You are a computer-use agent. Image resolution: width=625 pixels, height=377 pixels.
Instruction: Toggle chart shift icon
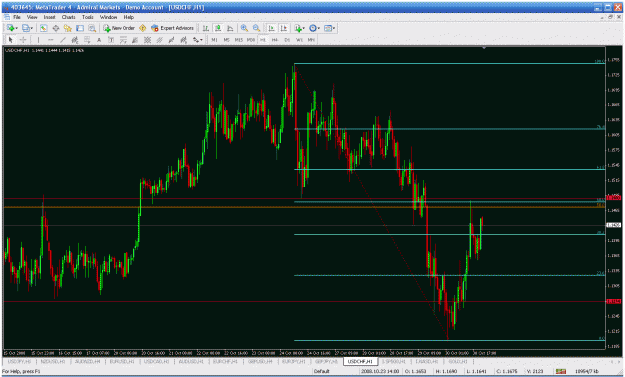[x=283, y=28]
